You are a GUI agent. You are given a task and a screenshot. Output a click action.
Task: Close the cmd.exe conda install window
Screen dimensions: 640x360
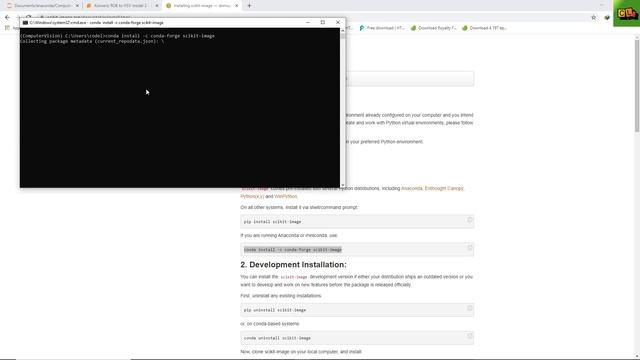(338, 22)
